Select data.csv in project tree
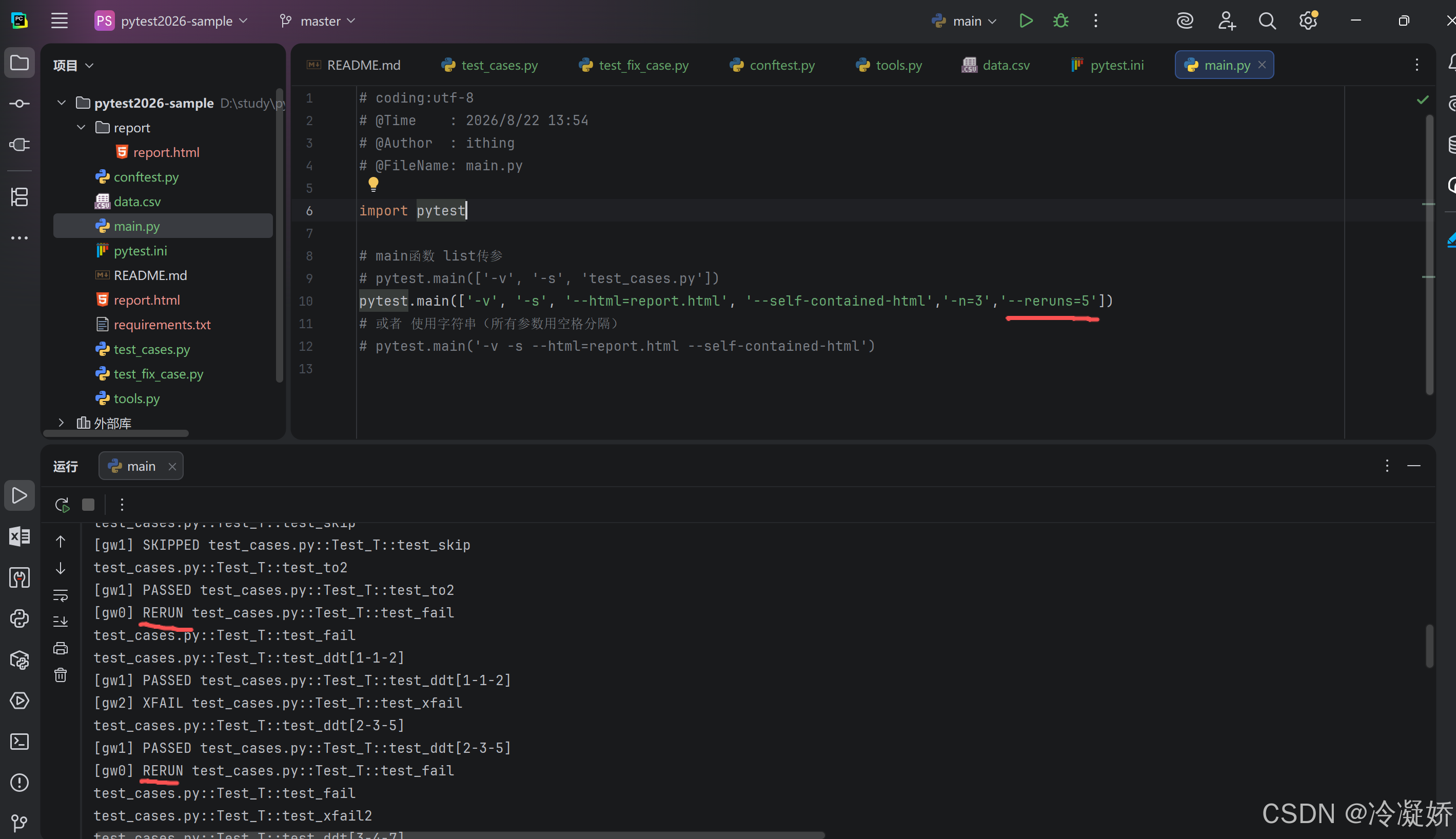 128,202
